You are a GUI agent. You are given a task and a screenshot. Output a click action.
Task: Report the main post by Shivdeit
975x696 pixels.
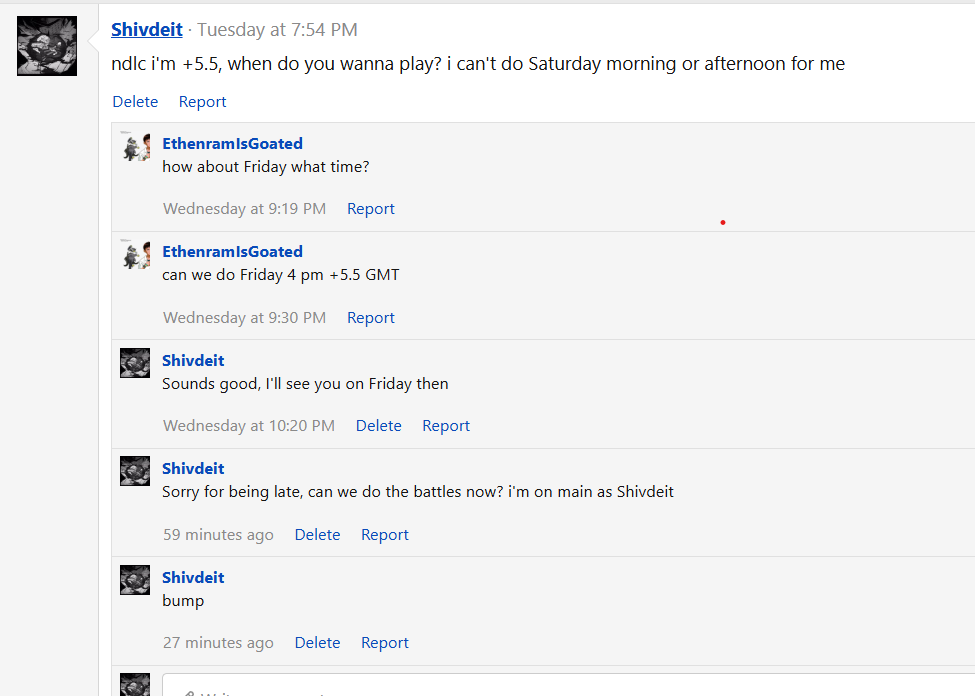(202, 102)
